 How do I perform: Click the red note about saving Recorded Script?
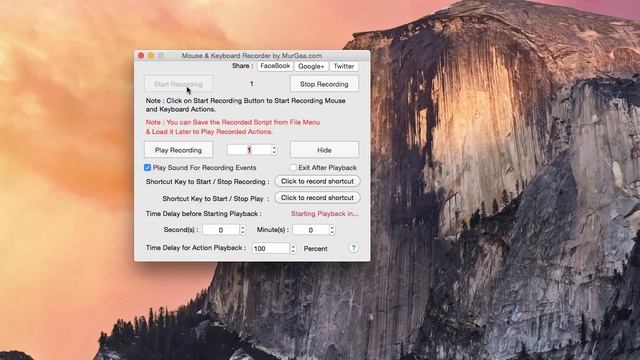(x=233, y=127)
